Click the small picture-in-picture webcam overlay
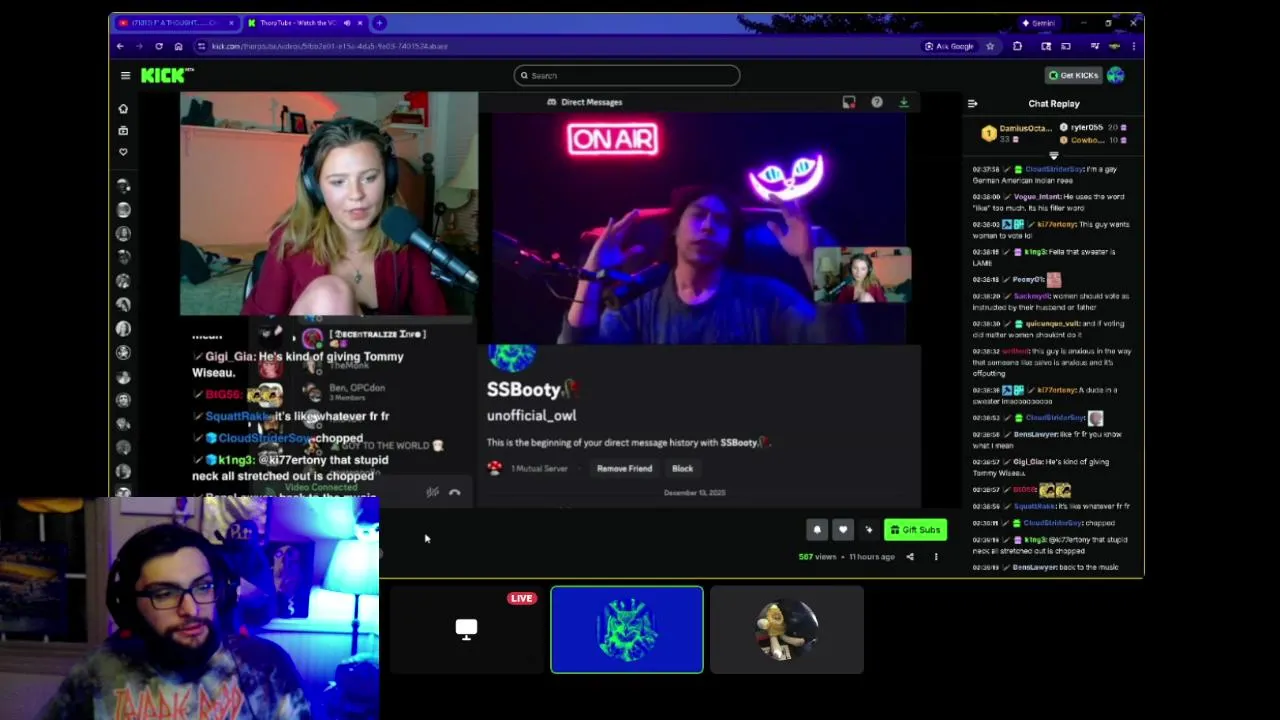This screenshot has width=1280, height=720. tap(862, 275)
